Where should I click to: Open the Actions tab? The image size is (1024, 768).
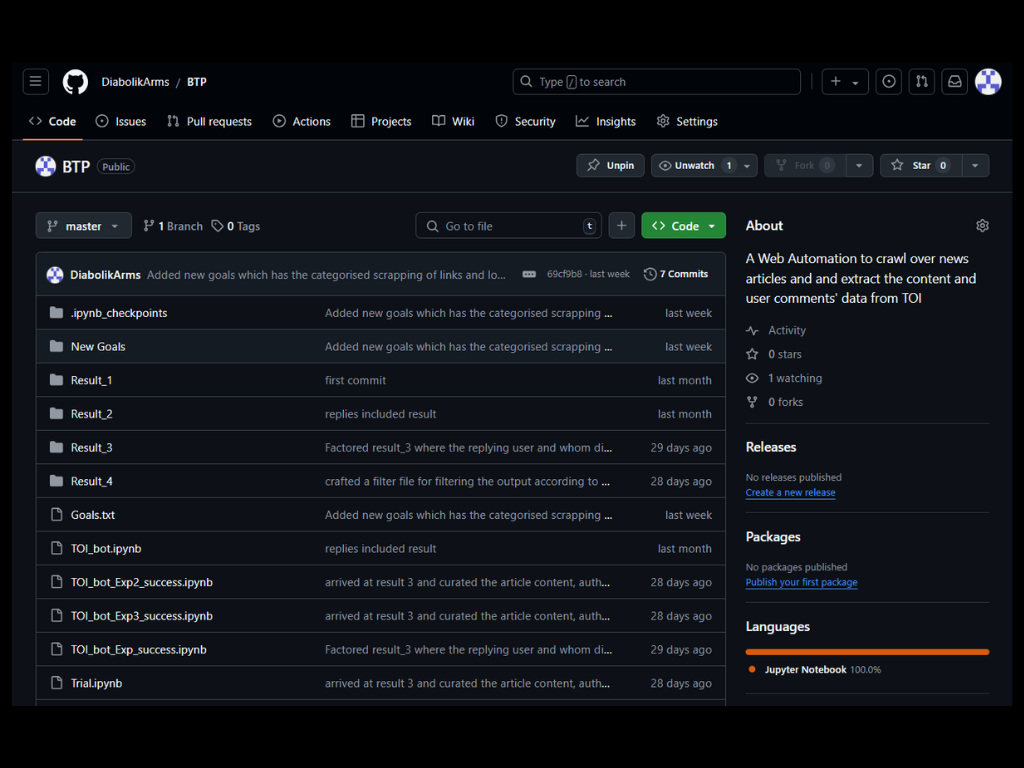point(302,121)
